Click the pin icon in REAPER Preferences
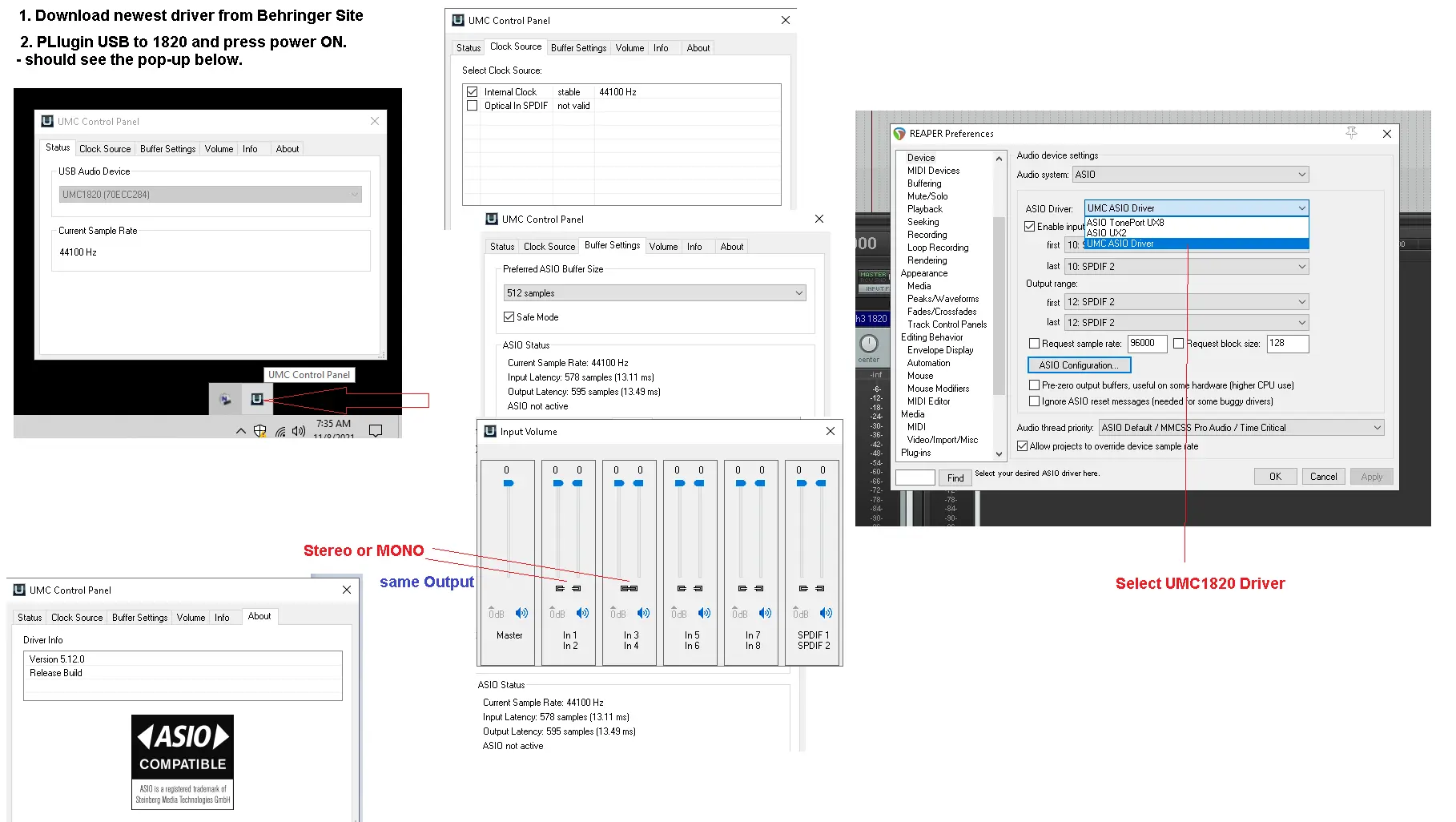1456x822 pixels. click(x=1351, y=133)
